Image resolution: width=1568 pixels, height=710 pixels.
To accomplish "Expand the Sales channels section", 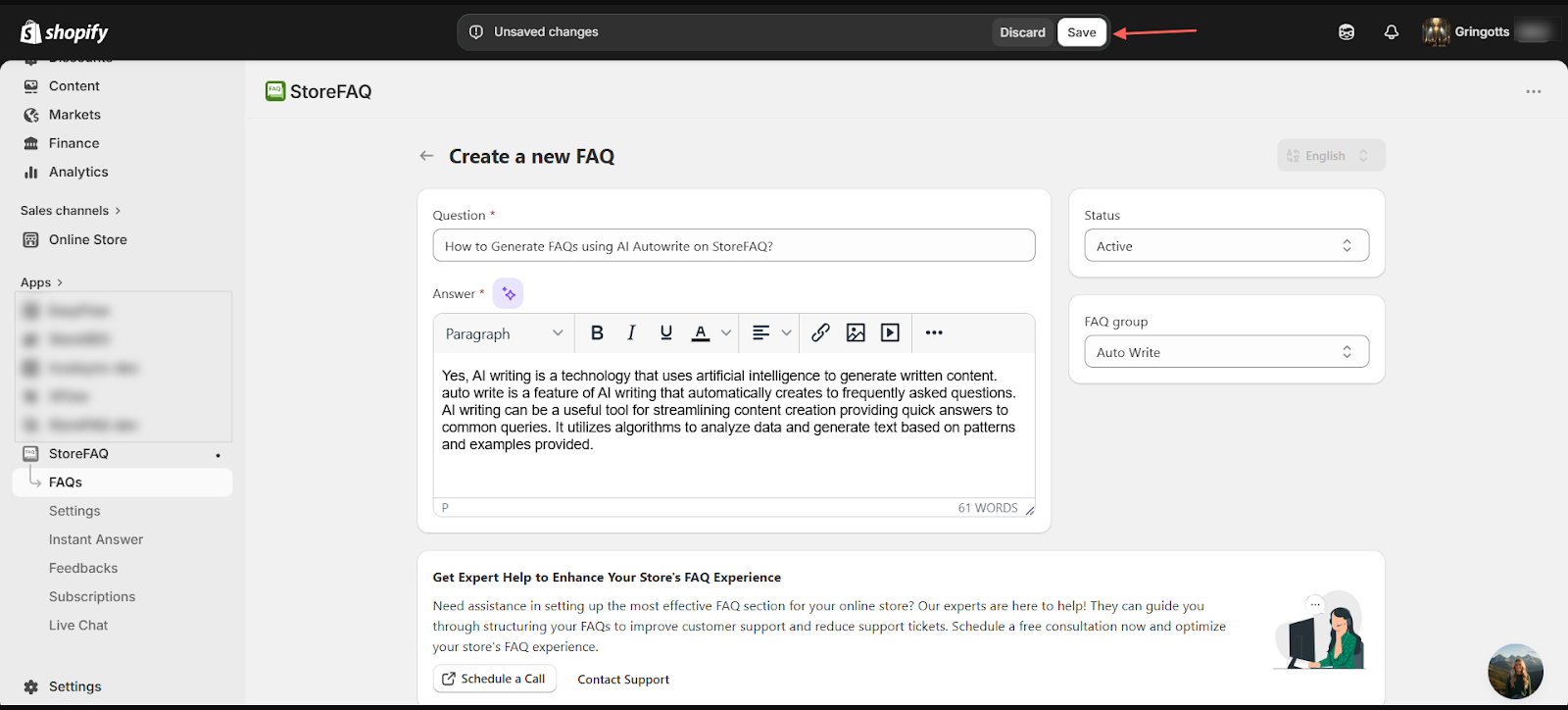I will [x=71, y=211].
